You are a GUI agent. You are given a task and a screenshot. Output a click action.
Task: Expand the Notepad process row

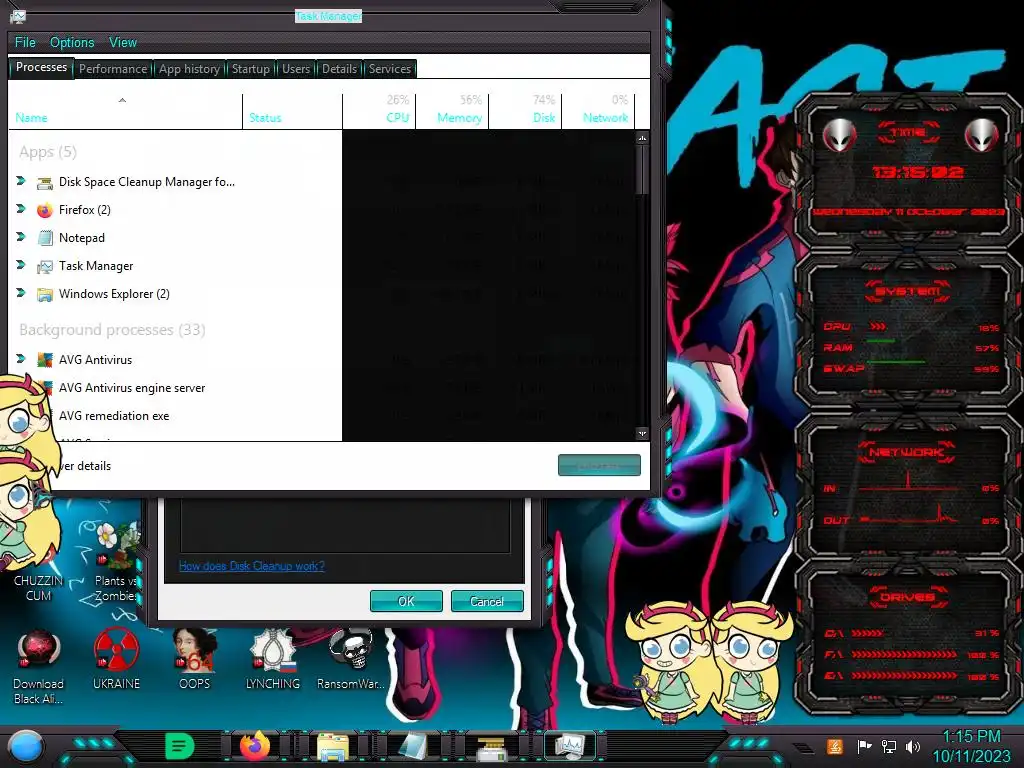(x=21, y=237)
